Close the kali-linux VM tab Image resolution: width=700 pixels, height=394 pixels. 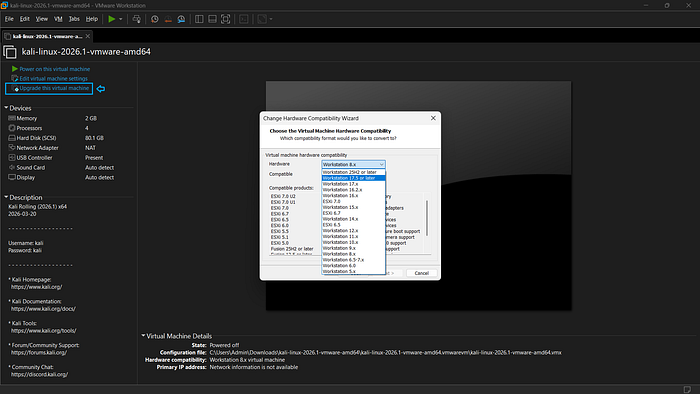[x=88, y=36]
